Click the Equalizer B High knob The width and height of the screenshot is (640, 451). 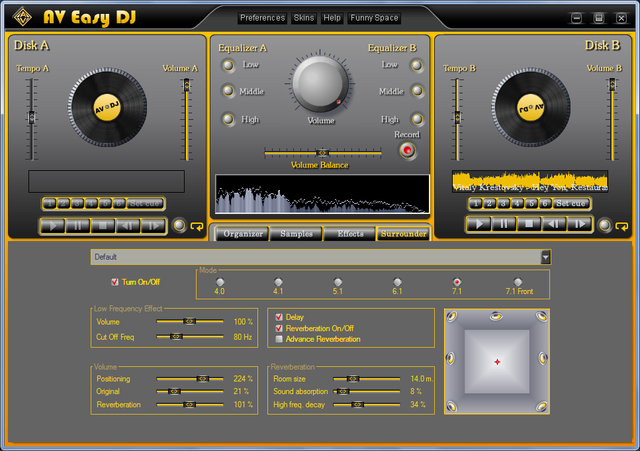(417, 119)
